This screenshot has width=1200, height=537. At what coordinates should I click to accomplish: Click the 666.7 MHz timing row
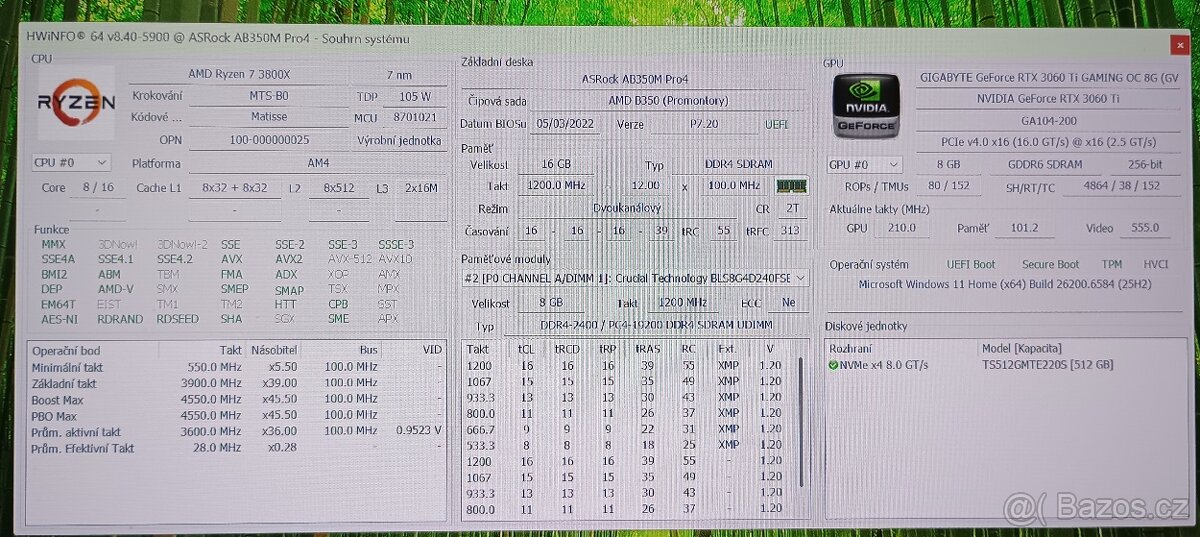point(628,427)
